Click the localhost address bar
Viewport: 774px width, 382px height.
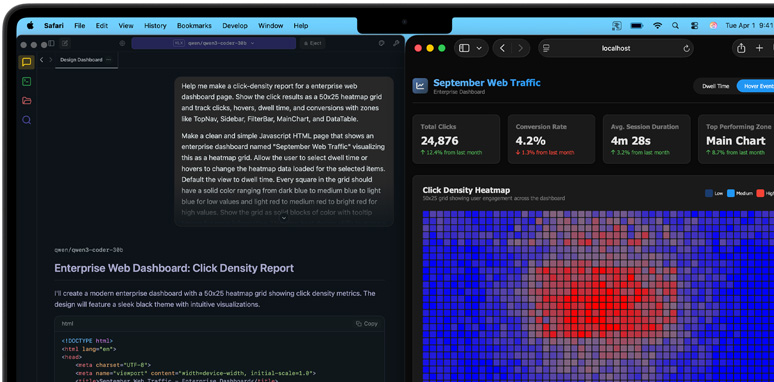[616, 48]
